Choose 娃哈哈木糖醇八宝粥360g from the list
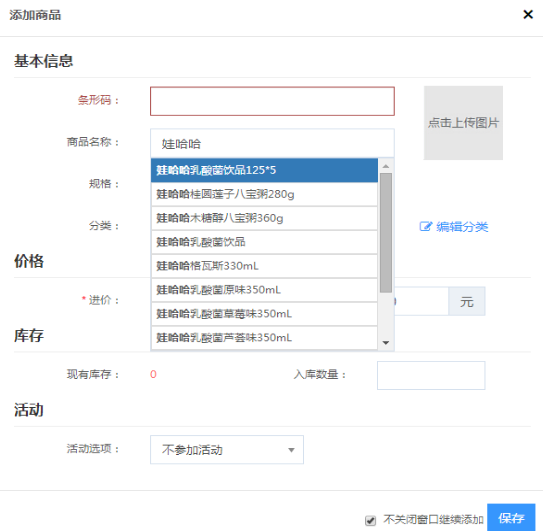 pos(264,218)
